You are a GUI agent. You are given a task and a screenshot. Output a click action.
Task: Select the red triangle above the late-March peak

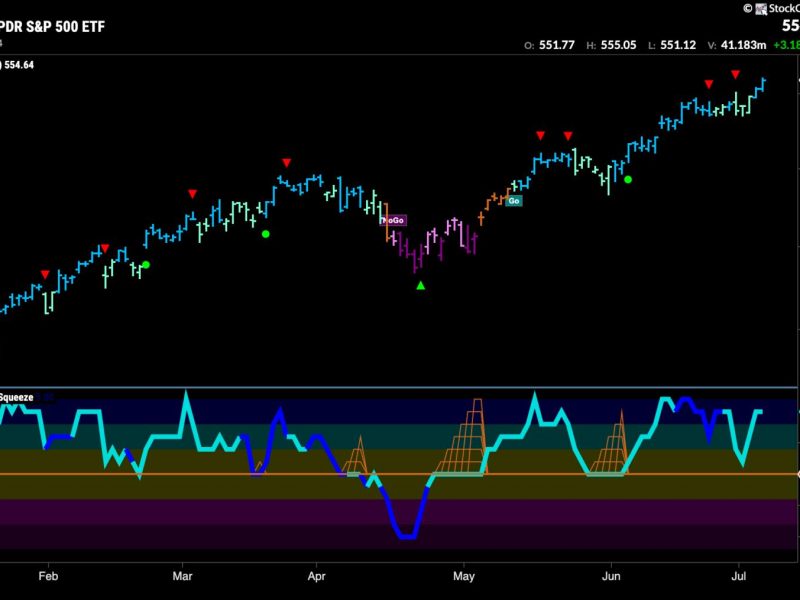tap(287, 163)
